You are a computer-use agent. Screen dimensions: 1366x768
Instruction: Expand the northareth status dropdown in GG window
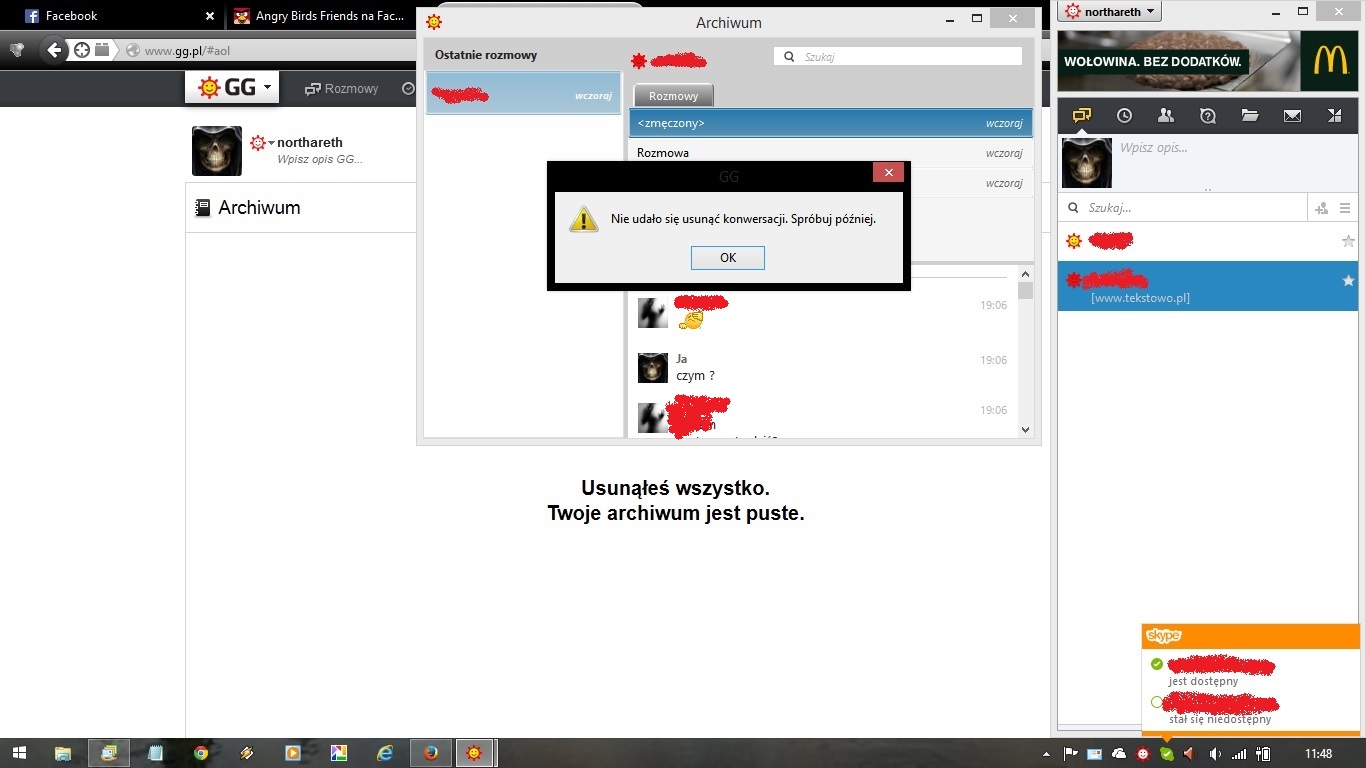pos(1110,12)
